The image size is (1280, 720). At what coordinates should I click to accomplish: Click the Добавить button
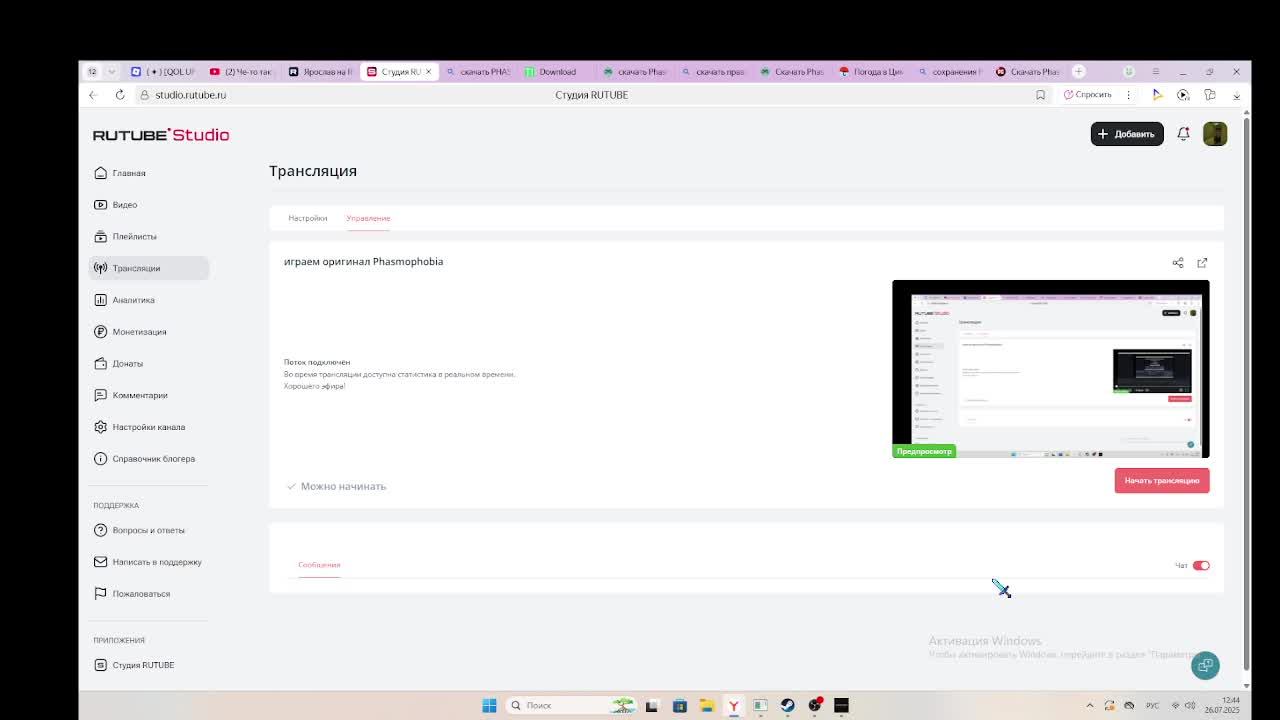click(1127, 134)
